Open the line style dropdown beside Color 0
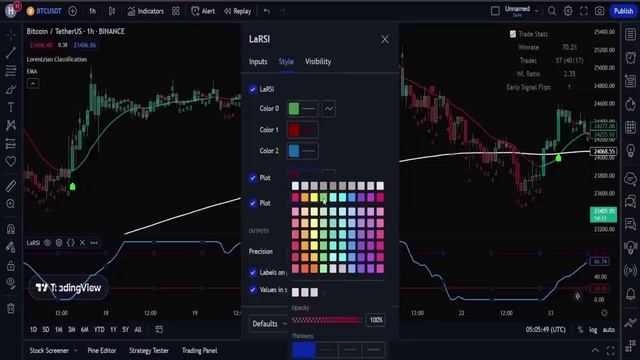Screen dimensions: 640x360 pyautogui.click(x=329, y=109)
